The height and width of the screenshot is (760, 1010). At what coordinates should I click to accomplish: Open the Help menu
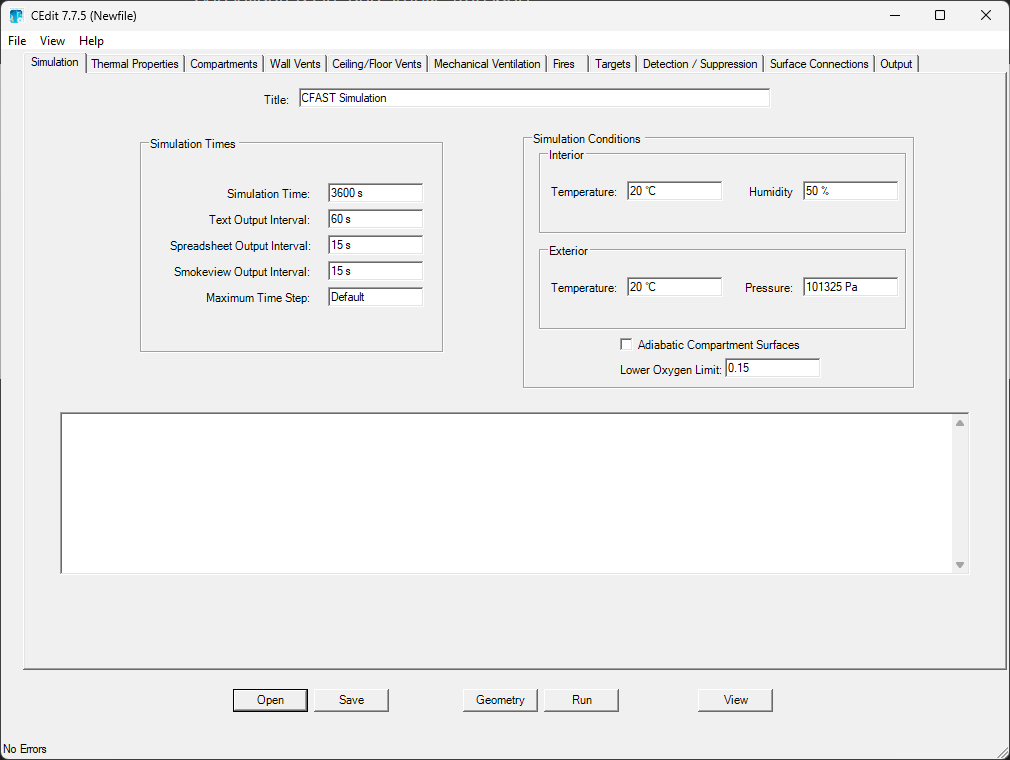[91, 41]
